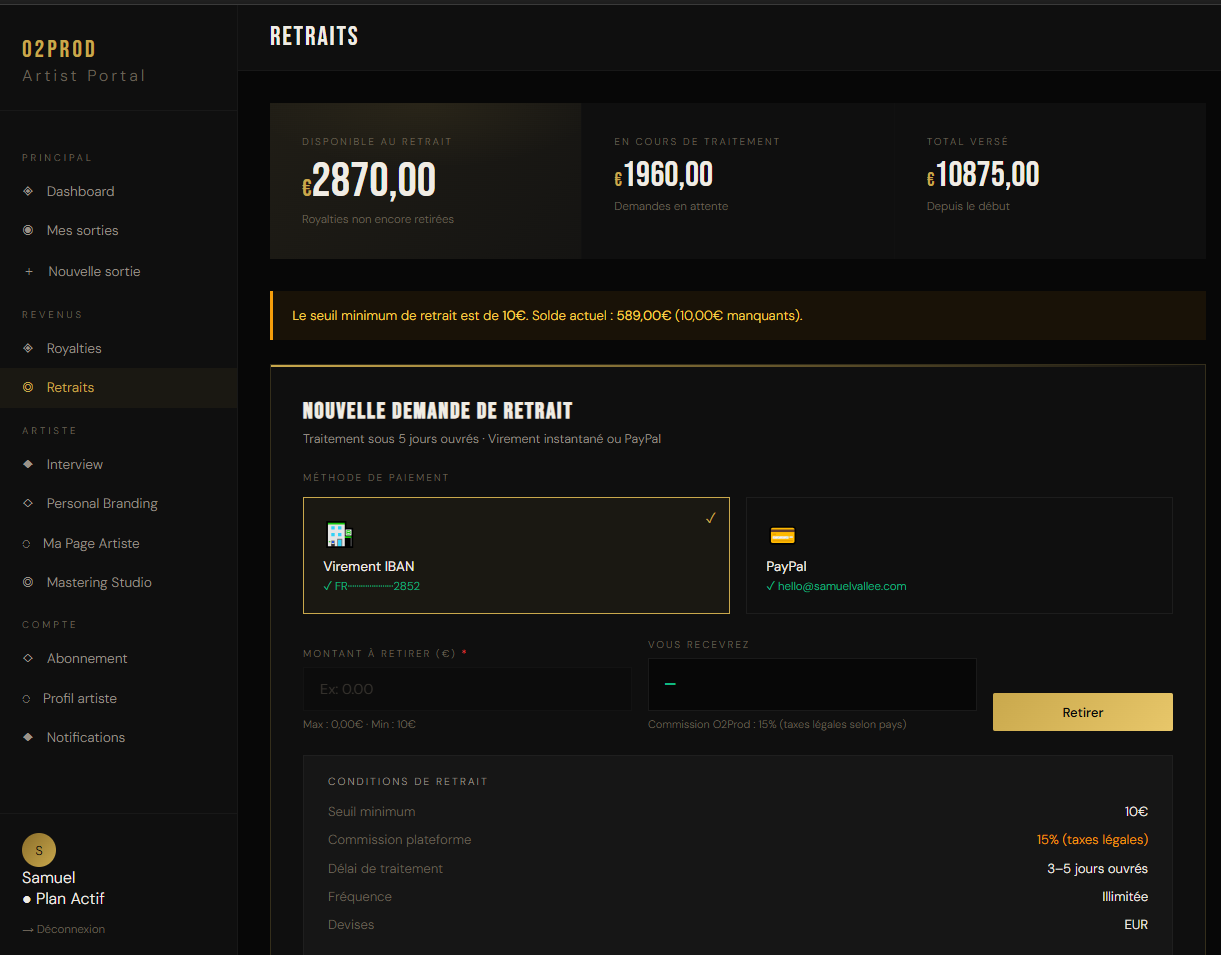
Task: Click the Samuel avatar circle
Action: click(x=39, y=850)
